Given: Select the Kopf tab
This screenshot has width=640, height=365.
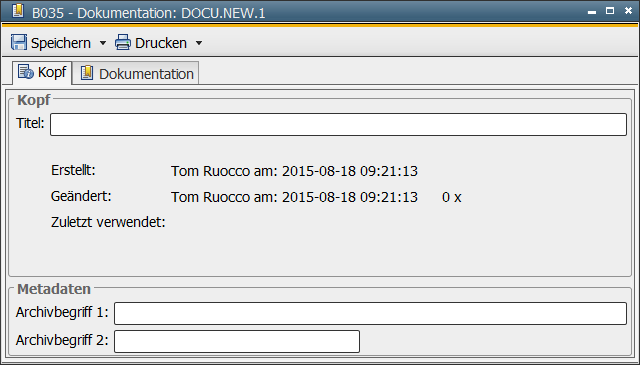Looking at the screenshot, I should [42, 73].
